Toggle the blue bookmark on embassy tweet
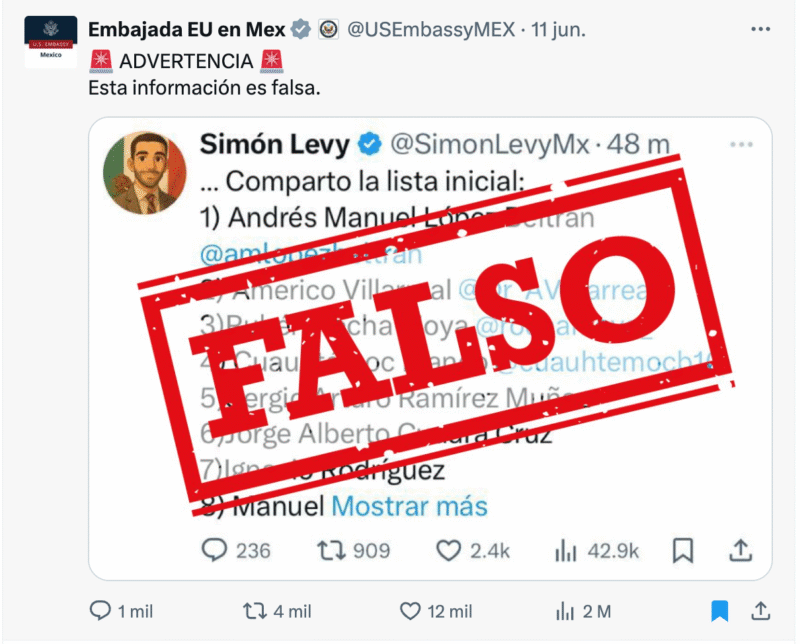 (719, 611)
